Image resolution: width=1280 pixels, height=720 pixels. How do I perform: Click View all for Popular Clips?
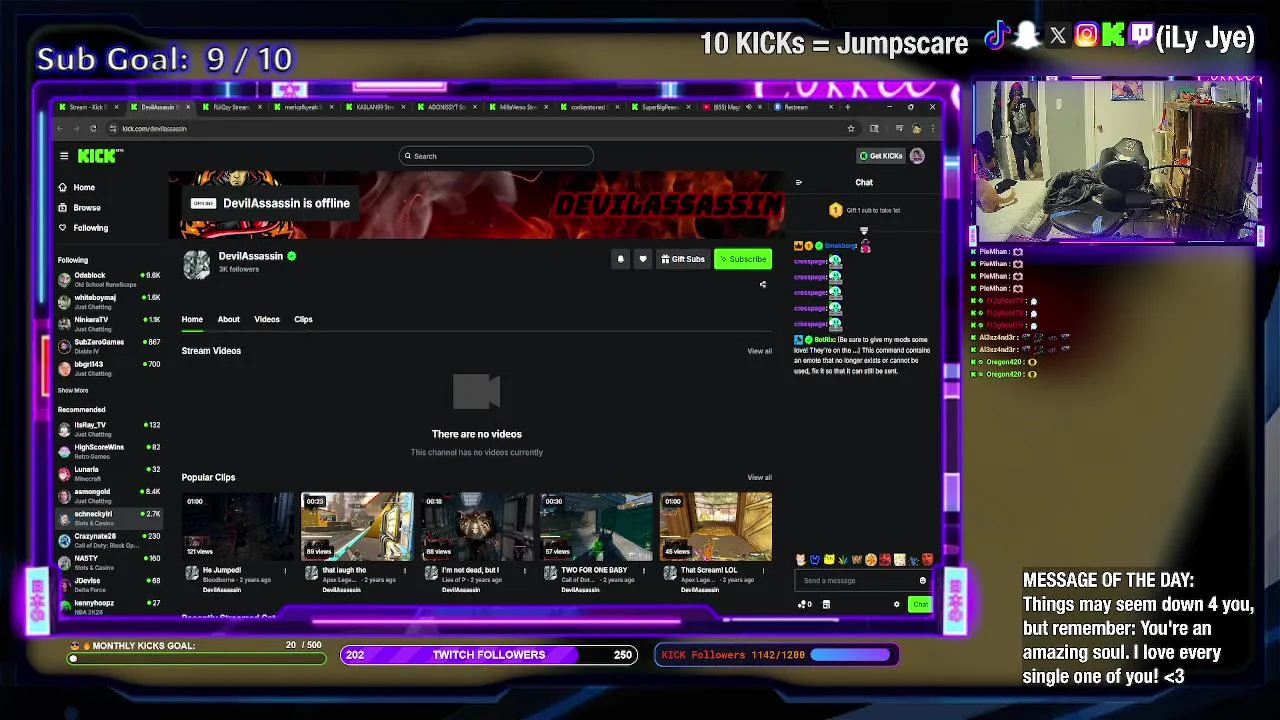click(759, 477)
